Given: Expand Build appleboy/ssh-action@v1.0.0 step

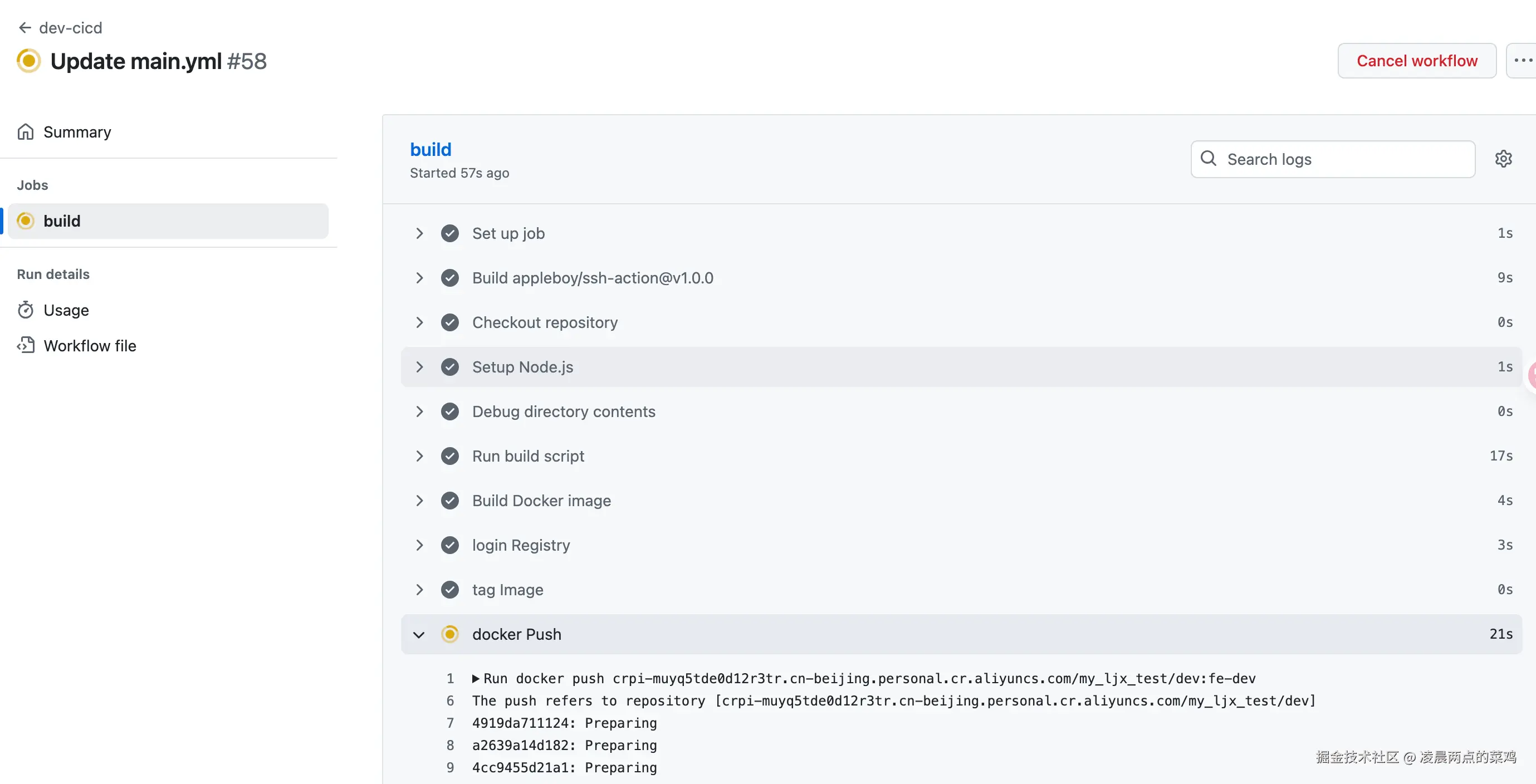Looking at the screenshot, I should pyautogui.click(x=419, y=278).
